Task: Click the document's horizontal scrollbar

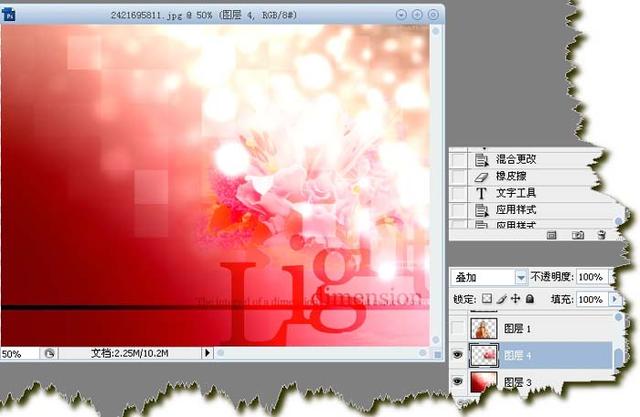Action: pos(322,353)
